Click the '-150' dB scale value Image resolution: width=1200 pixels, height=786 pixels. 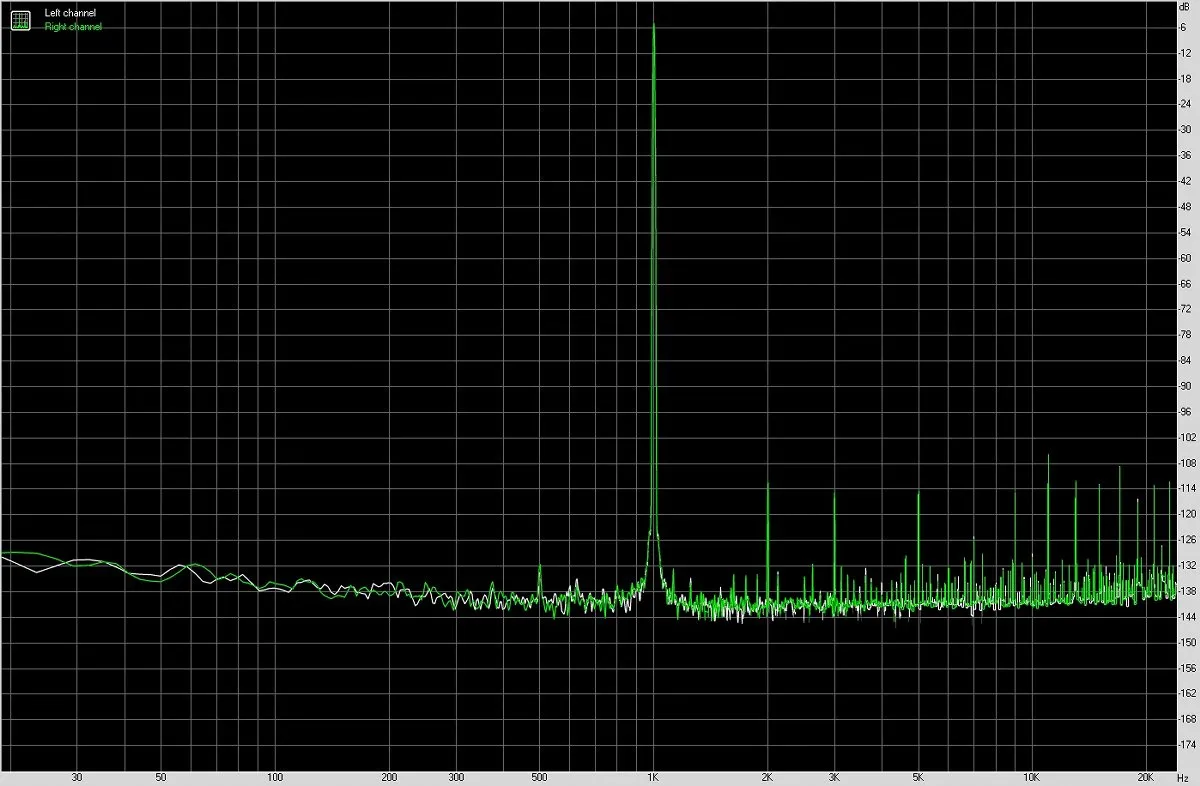pyautogui.click(x=1188, y=643)
